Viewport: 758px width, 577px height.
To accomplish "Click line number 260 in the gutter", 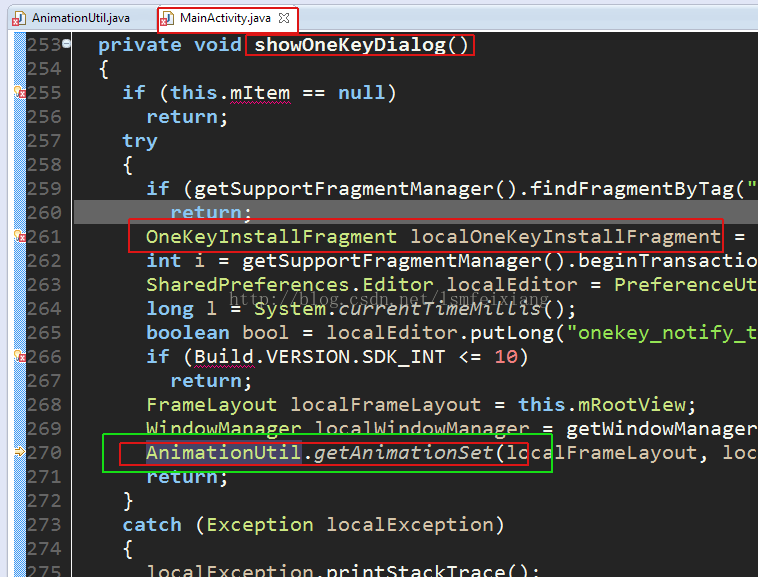I will [x=44, y=212].
